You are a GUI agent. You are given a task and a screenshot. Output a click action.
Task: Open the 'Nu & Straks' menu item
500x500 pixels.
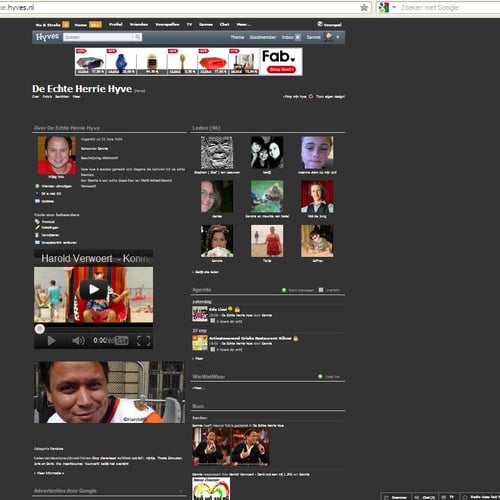click(x=48, y=25)
